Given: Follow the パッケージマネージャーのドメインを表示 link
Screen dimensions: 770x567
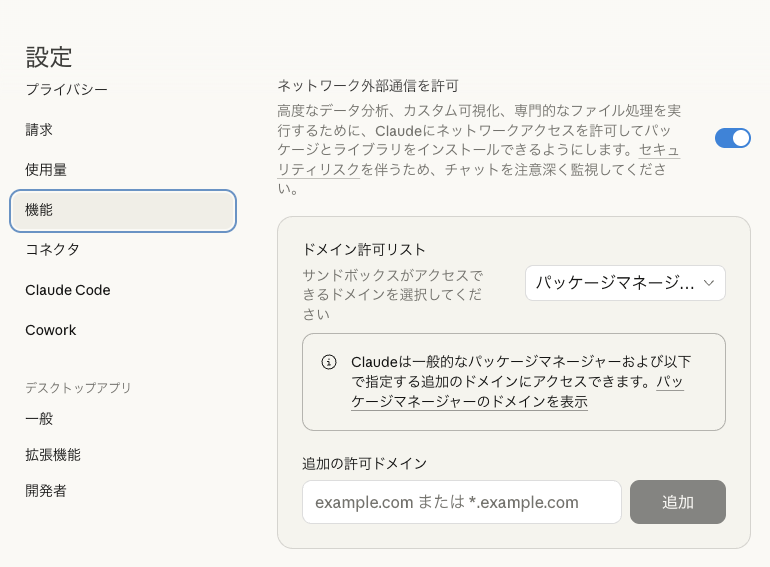Looking at the screenshot, I should (469, 402).
